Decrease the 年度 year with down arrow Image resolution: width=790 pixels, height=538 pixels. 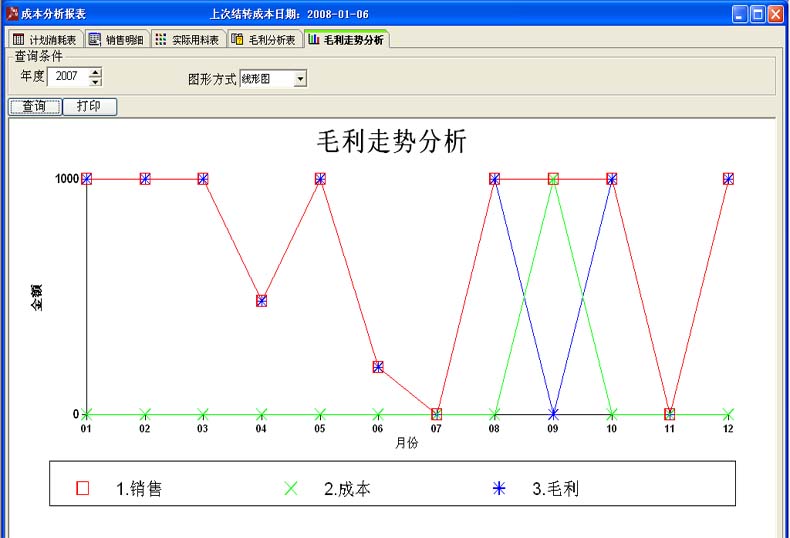click(x=95, y=82)
